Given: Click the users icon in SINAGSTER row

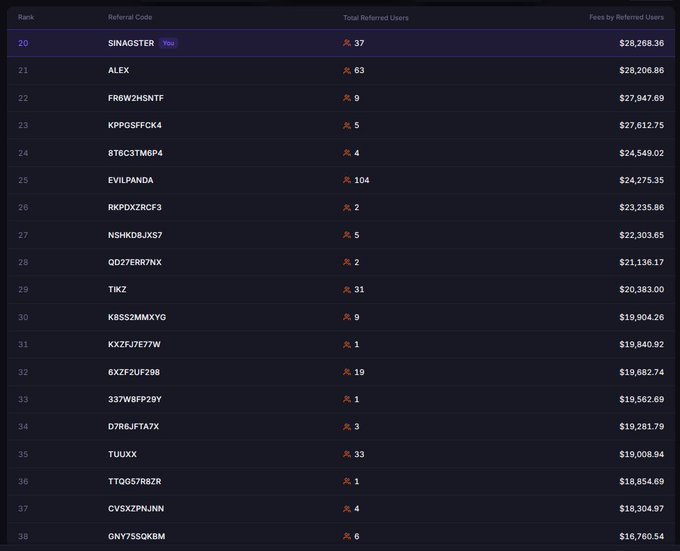Looking at the screenshot, I should 347,43.
